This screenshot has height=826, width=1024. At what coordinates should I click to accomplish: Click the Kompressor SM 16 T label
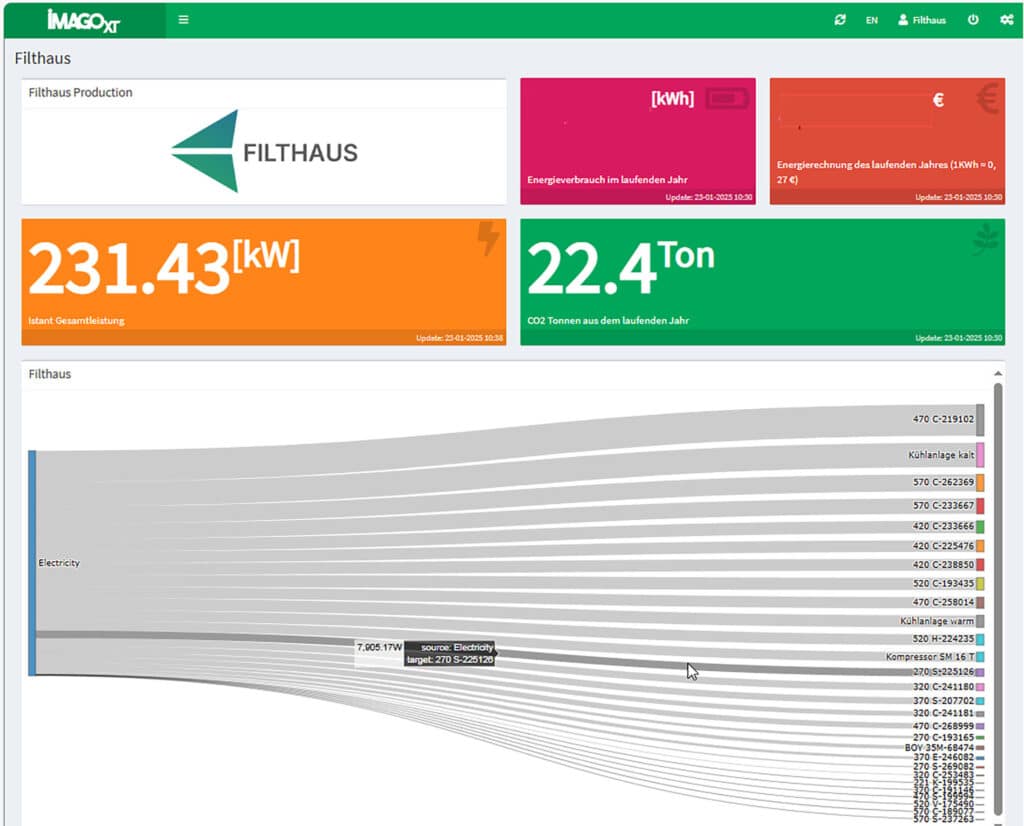point(929,657)
